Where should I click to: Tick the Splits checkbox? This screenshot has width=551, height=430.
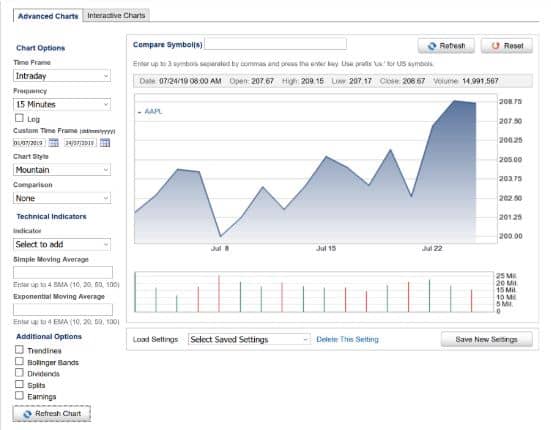19,384
